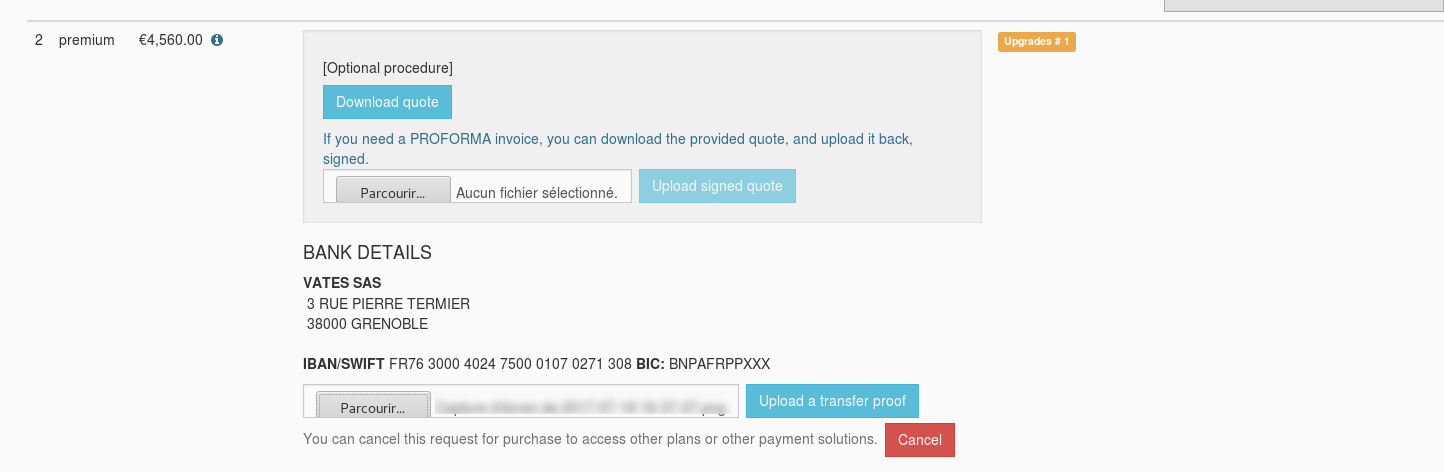The height and width of the screenshot is (472, 1444).
Task: Click the [Optional procedure] label
Action: coord(388,68)
